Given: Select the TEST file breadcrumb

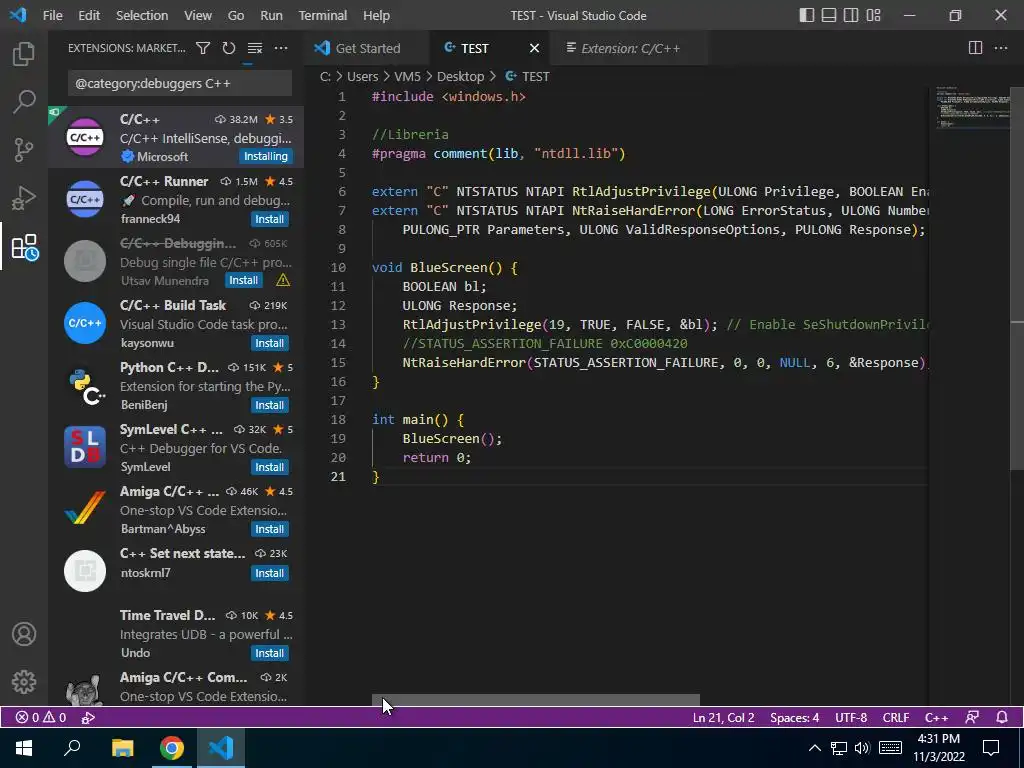Looking at the screenshot, I should click(528, 76).
